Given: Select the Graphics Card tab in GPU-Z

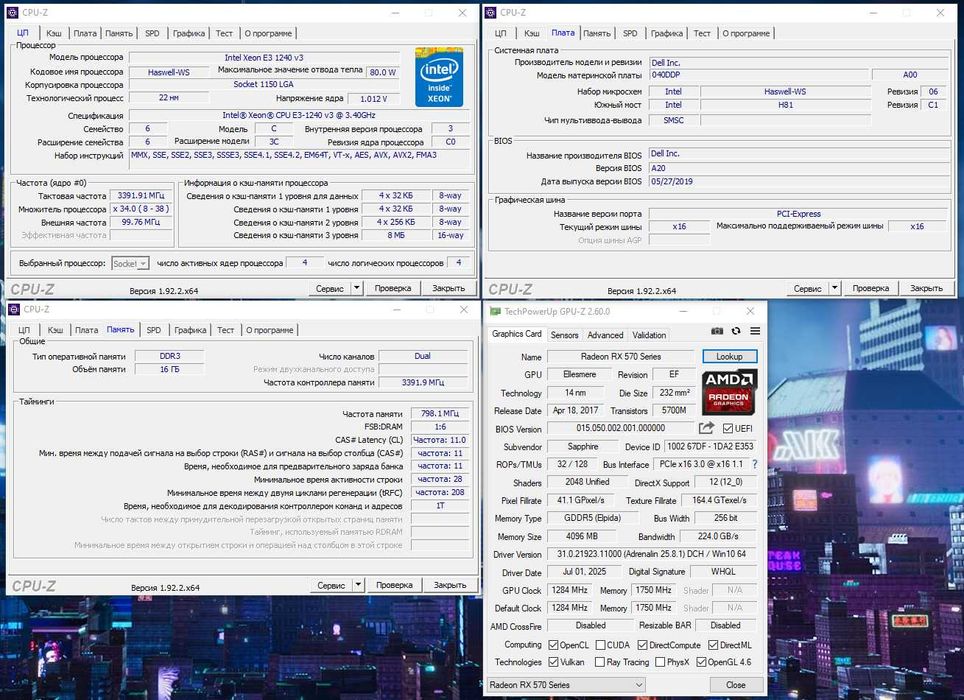Looking at the screenshot, I should tap(516, 334).
